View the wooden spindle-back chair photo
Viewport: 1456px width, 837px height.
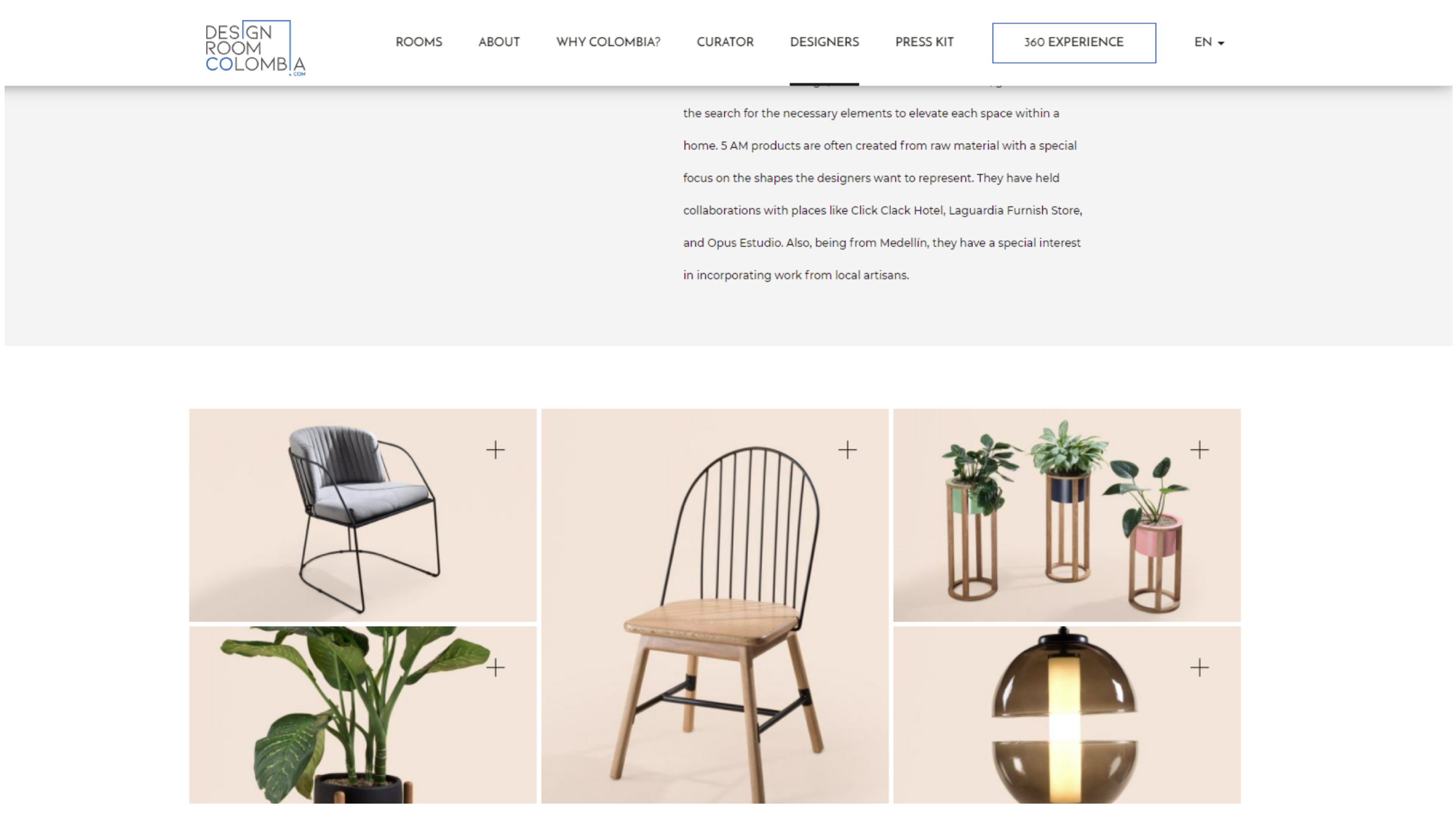(715, 606)
